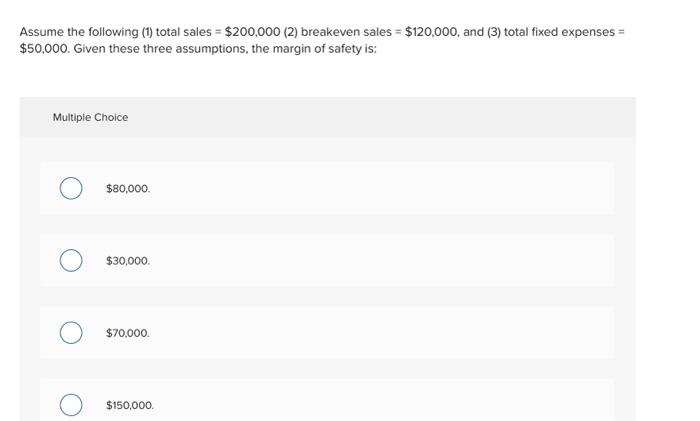Click the Multiple Choice heading

(x=90, y=117)
